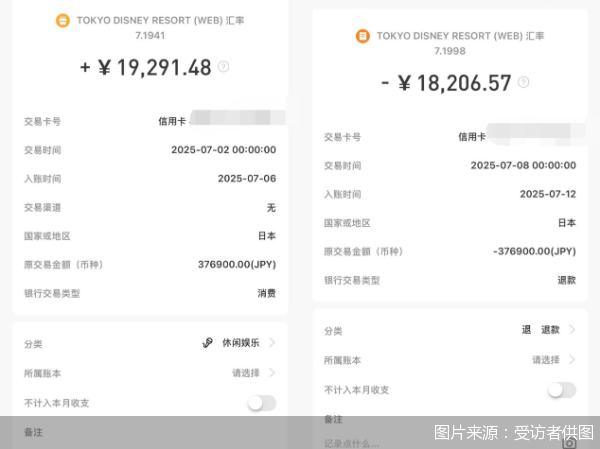Click 信用卡 card label in right panel
The image size is (600, 449).
(472, 137)
